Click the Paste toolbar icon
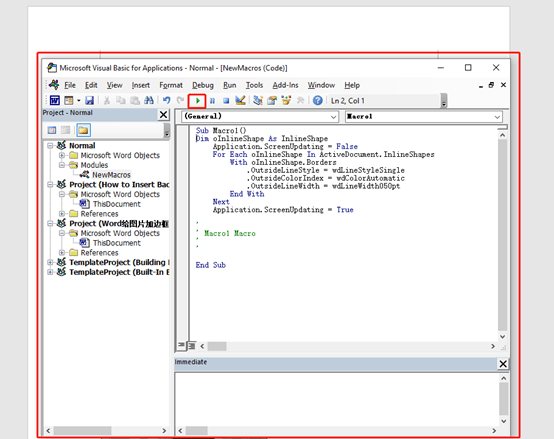Screen dimensions: 554x439 135,101
